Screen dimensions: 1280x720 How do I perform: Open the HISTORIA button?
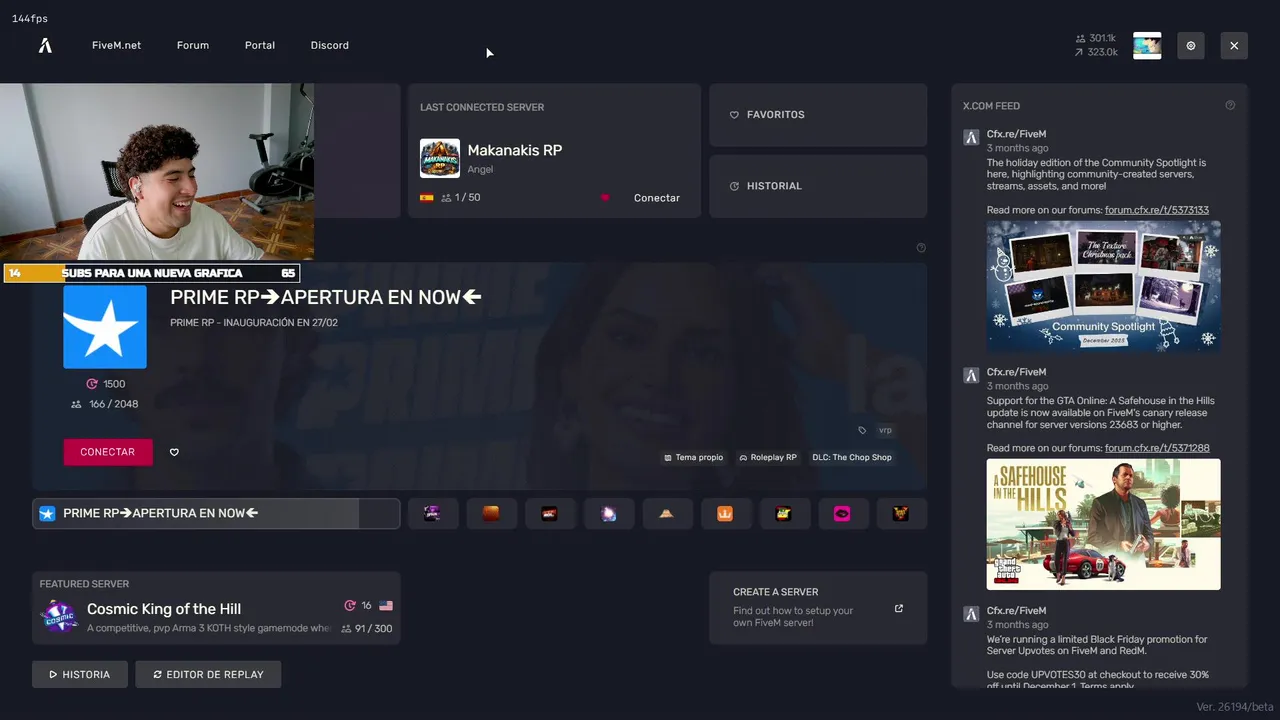[x=80, y=674]
